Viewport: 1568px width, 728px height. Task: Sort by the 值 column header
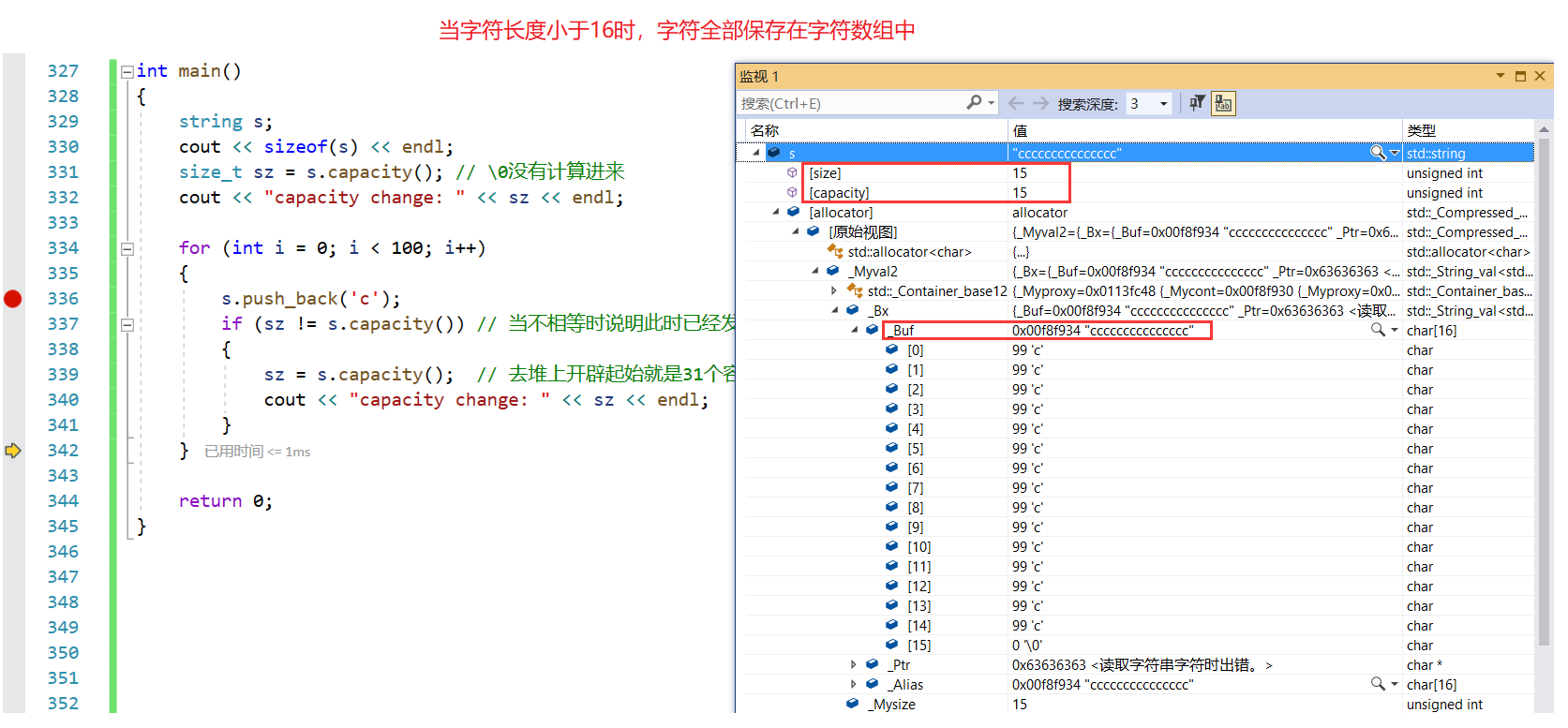pos(1204,130)
